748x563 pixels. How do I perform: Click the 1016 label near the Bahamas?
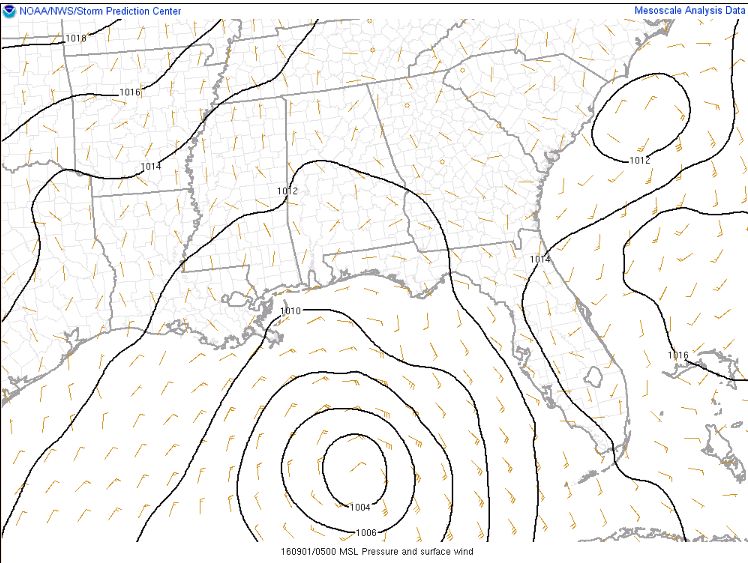678,355
